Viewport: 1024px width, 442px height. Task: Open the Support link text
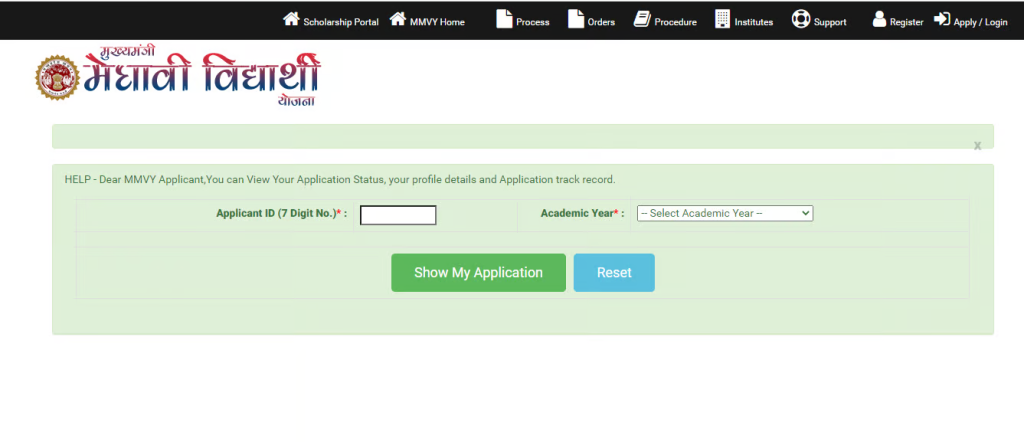pos(830,22)
